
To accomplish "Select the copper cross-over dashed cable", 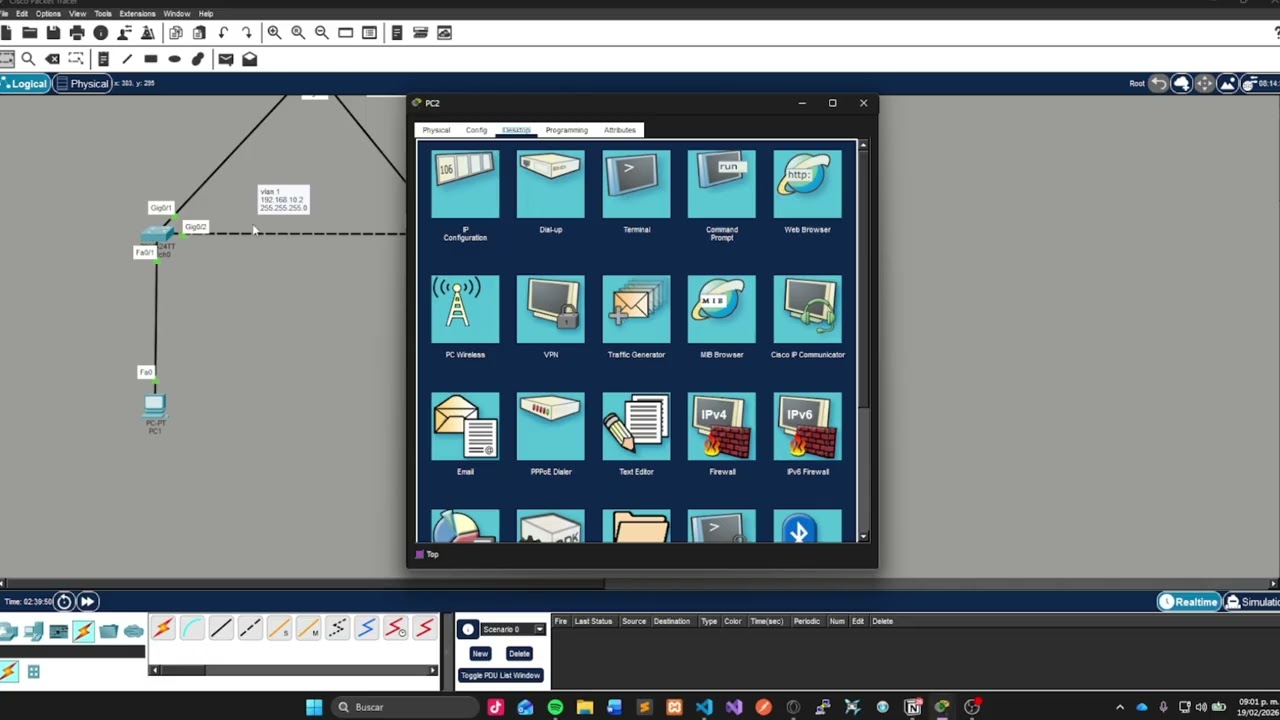I will point(250,628).
